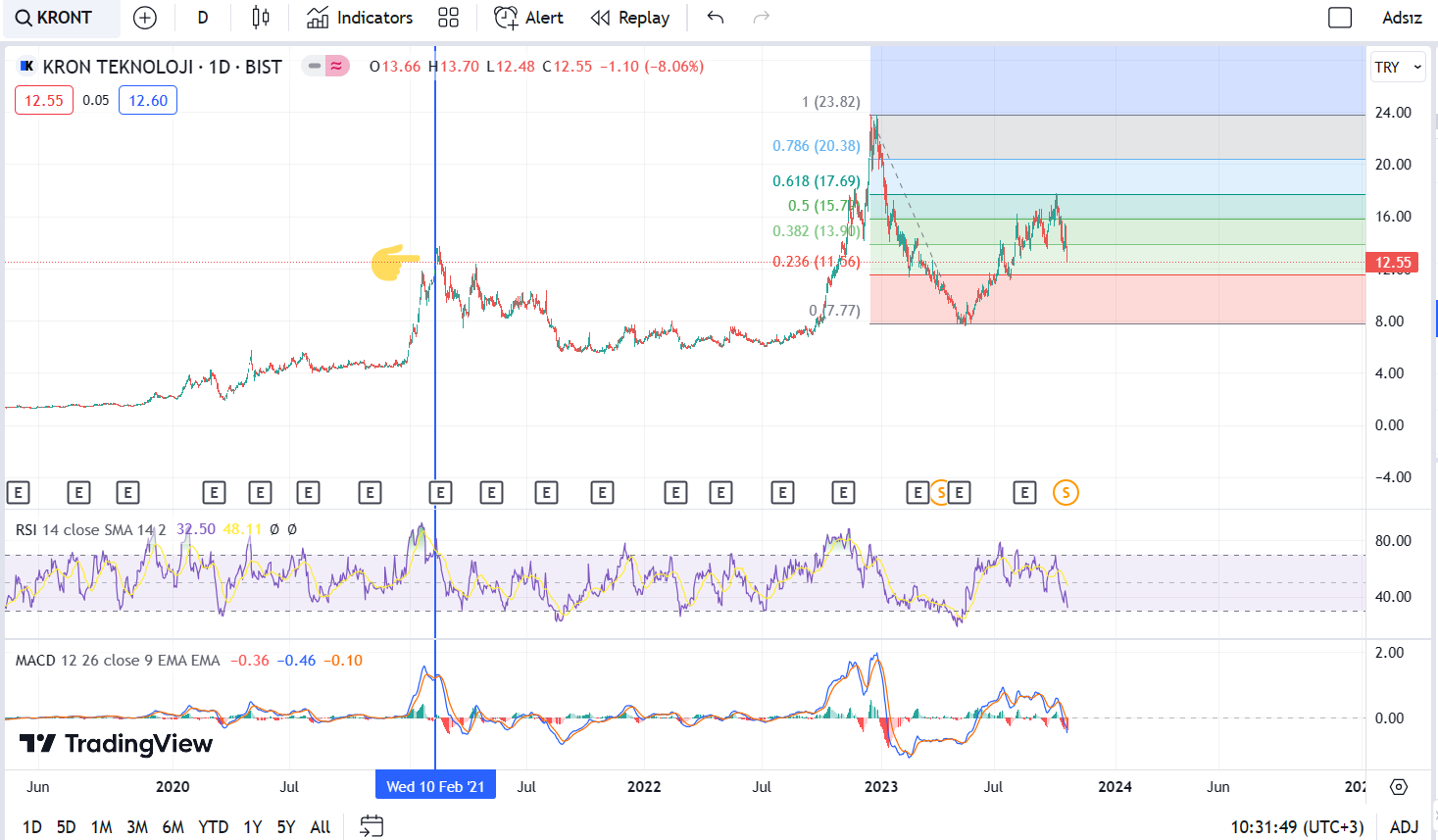Open the Adsız layout name menu
Viewport: 1438px width, 840px height.
[1402, 18]
